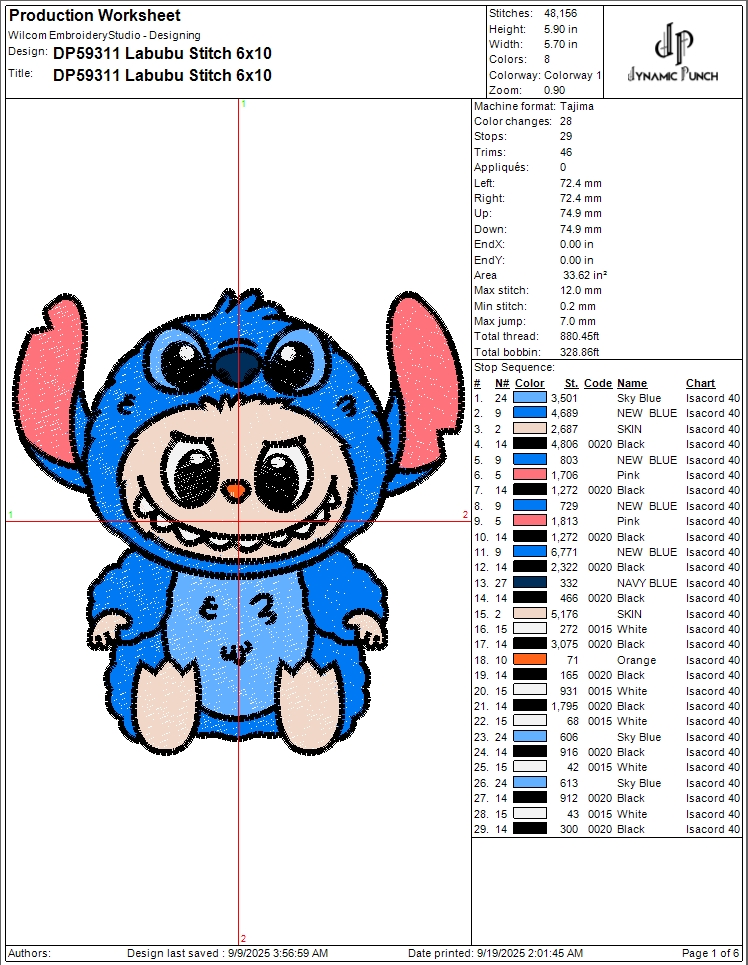The width and height of the screenshot is (748, 965).
Task: Click the Pink swatch in stop 6
Action: point(529,475)
